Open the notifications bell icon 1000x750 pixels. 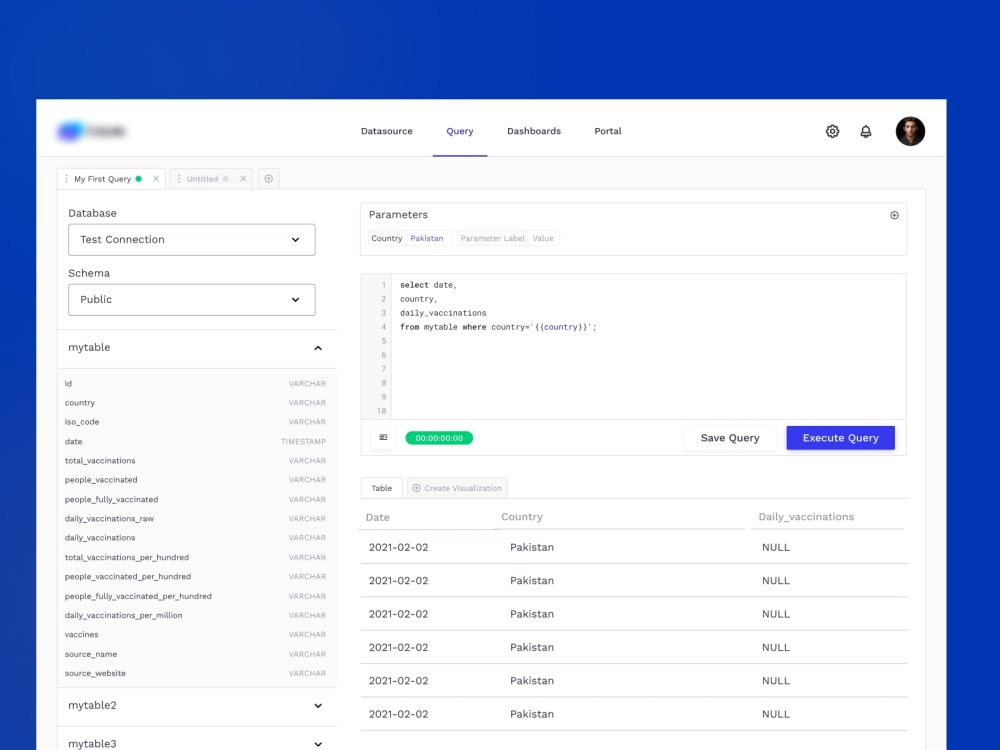click(x=866, y=131)
